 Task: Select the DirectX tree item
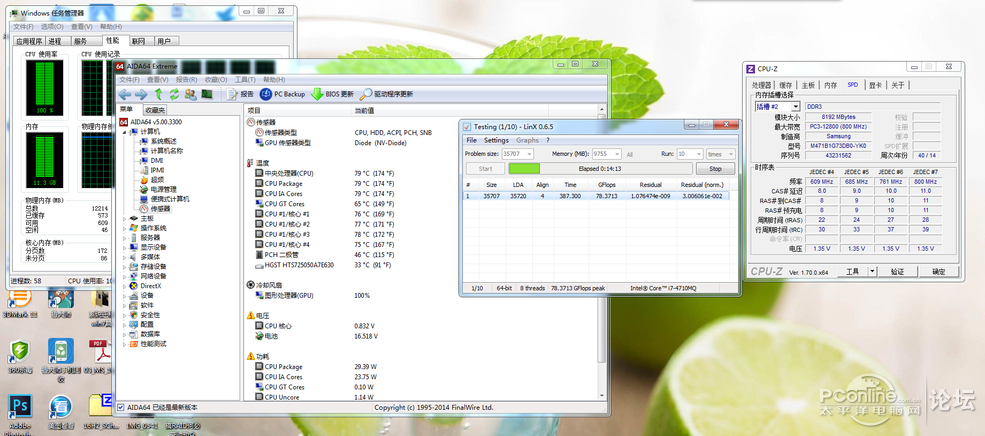click(145, 286)
